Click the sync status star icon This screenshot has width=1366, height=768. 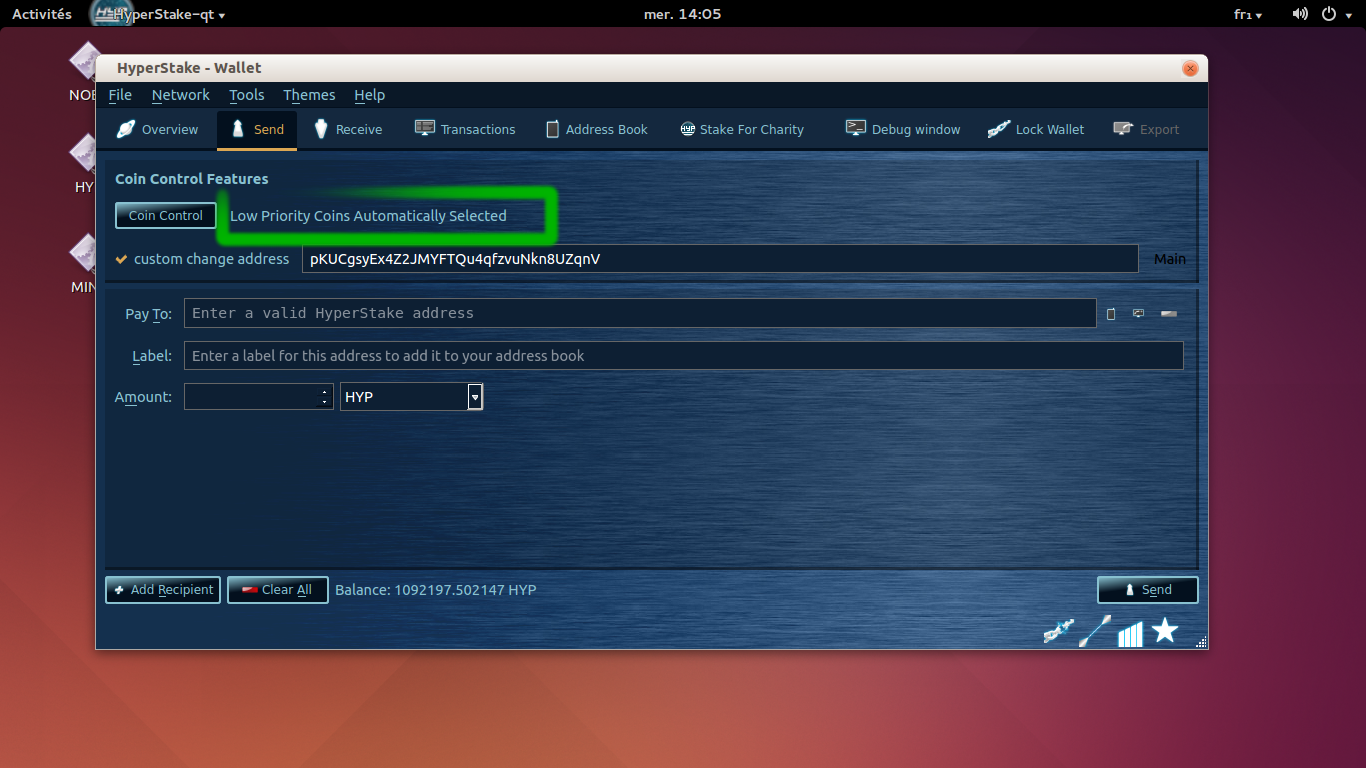tap(1165, 630)
